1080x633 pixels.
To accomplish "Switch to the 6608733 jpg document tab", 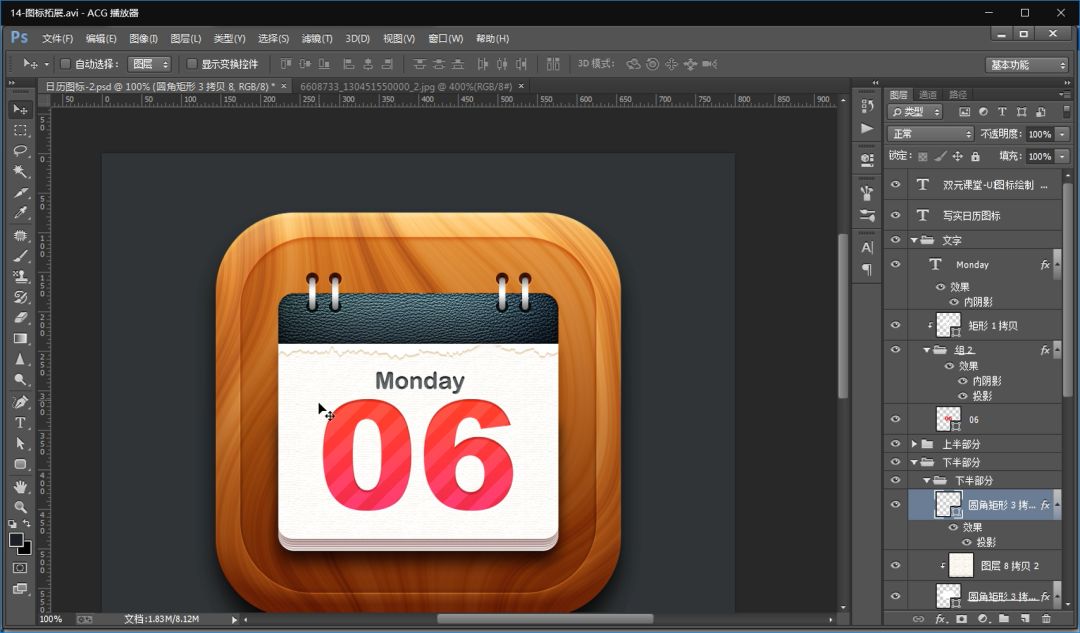I will 406,87.
